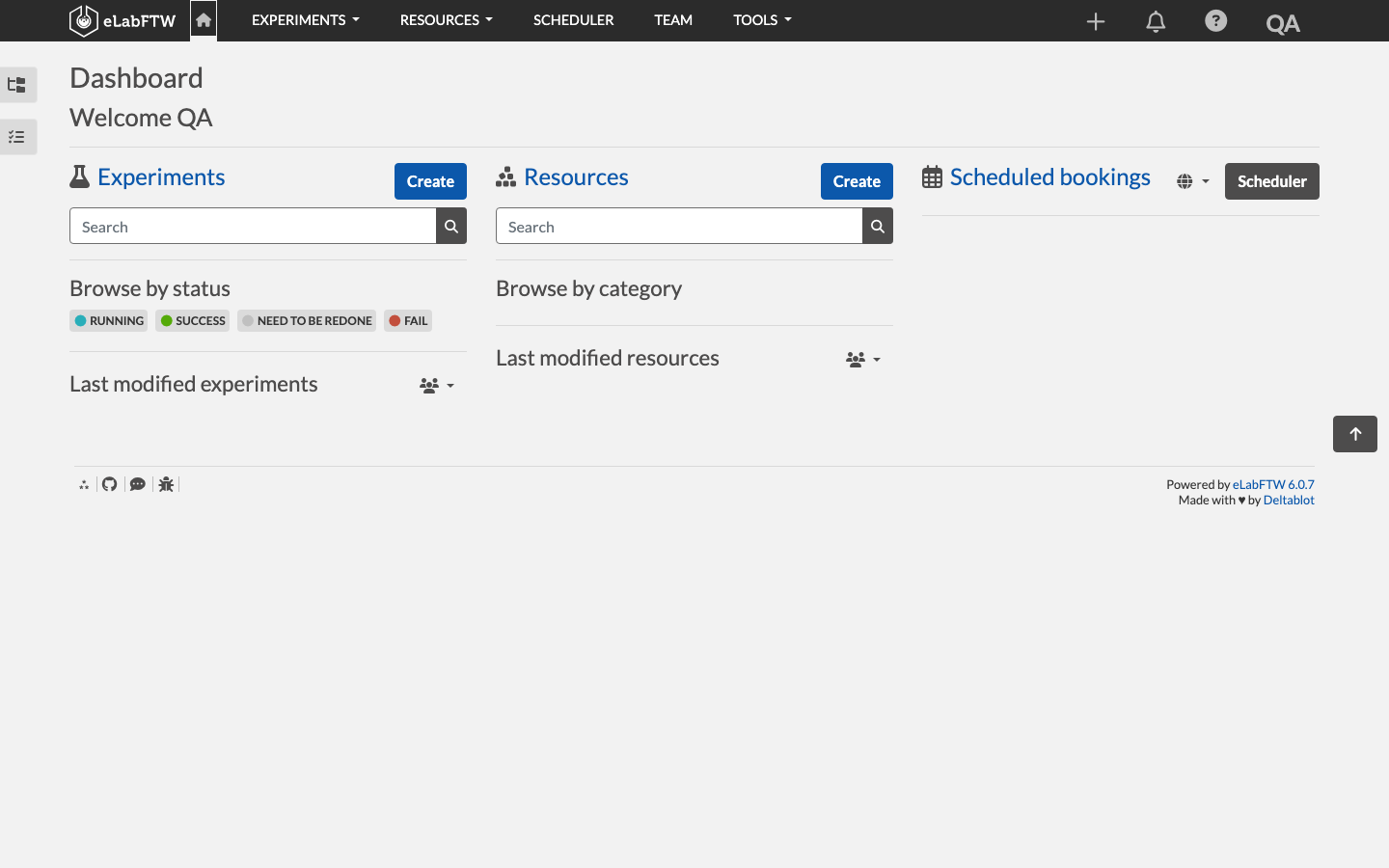
Task: Focus the Resources search field
Action: click(x=679, y=226)
